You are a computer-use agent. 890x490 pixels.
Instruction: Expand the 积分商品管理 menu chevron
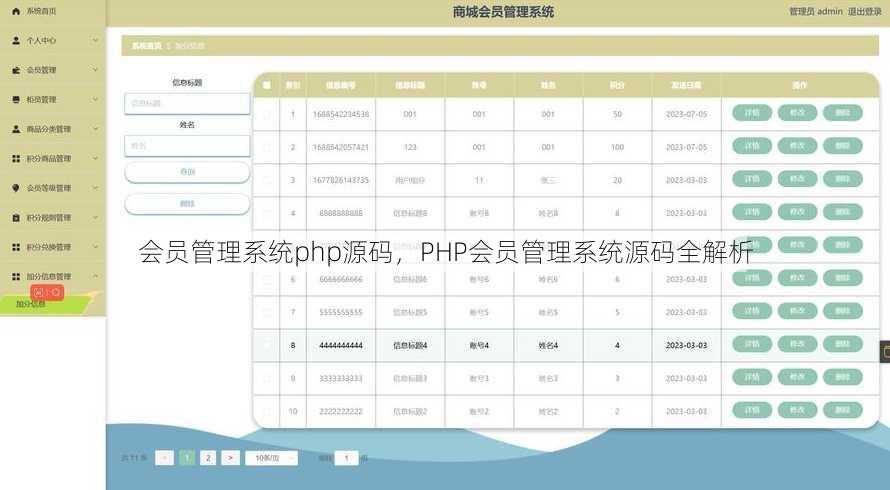(x=95, y=158)
